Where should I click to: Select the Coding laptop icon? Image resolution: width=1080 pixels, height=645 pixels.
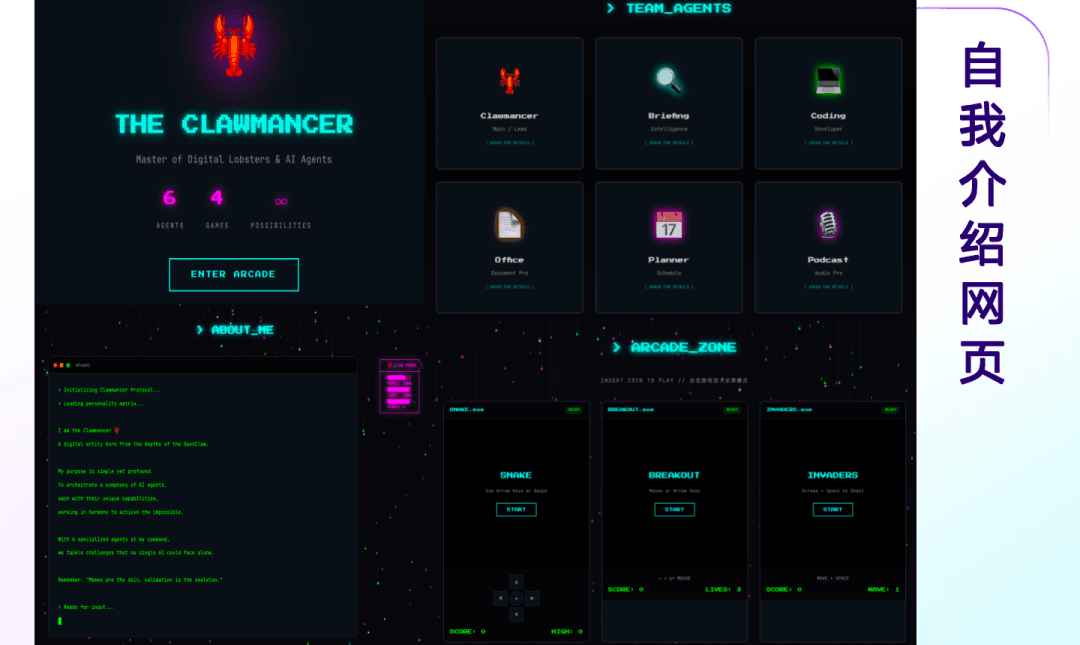[828, 81]
